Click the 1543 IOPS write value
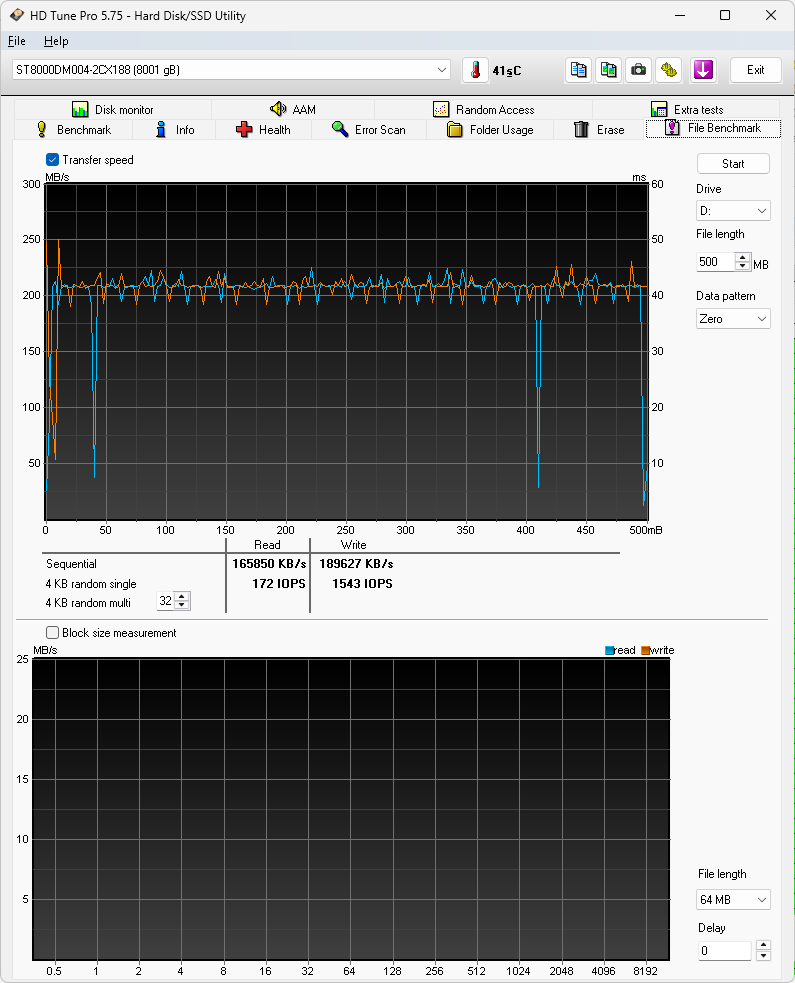Viewport: 795px width, 983px height. 362,584
